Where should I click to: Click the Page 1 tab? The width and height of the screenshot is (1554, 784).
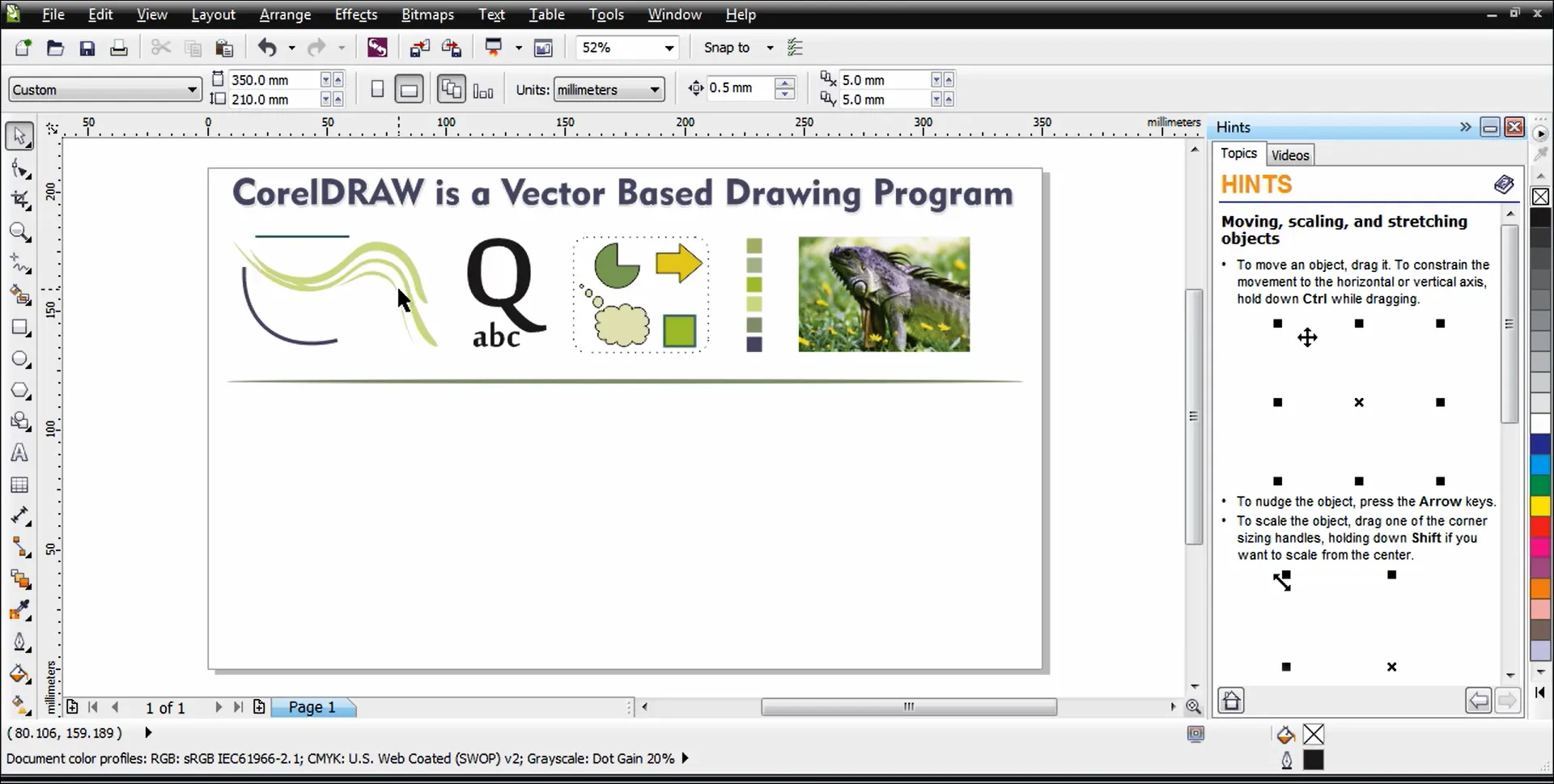pyautogui.click(x=312, y=707)
